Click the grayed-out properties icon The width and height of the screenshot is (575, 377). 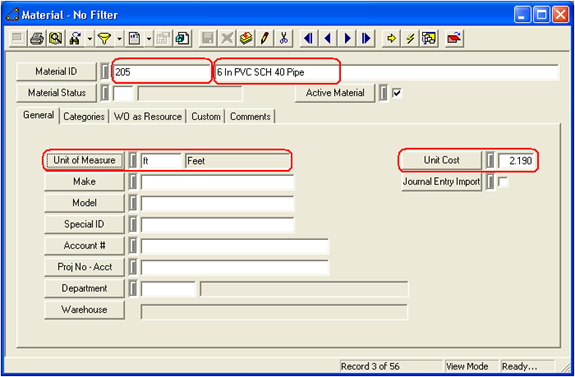[163, 38]
